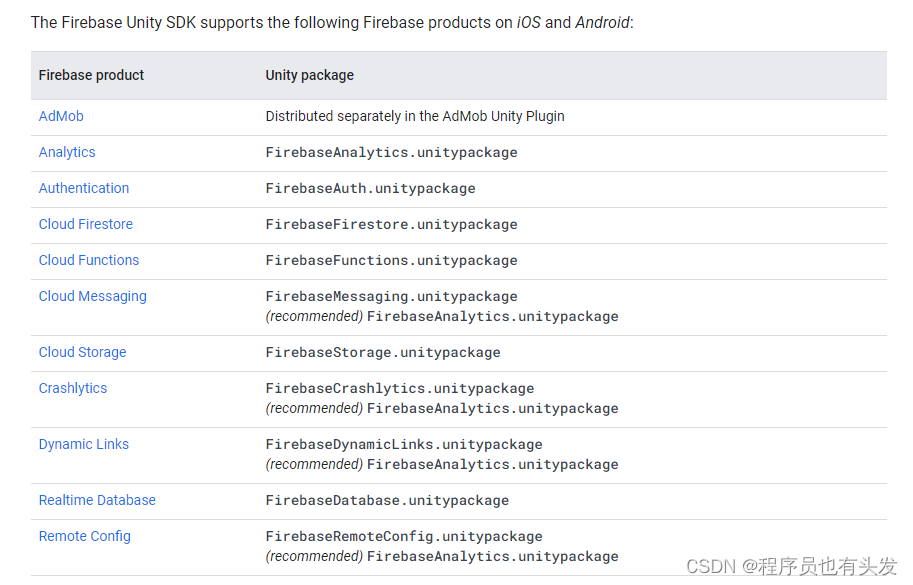Click the FirebaseDatabase.unitypackage cell
913x585 pixels.
[387, 501]
